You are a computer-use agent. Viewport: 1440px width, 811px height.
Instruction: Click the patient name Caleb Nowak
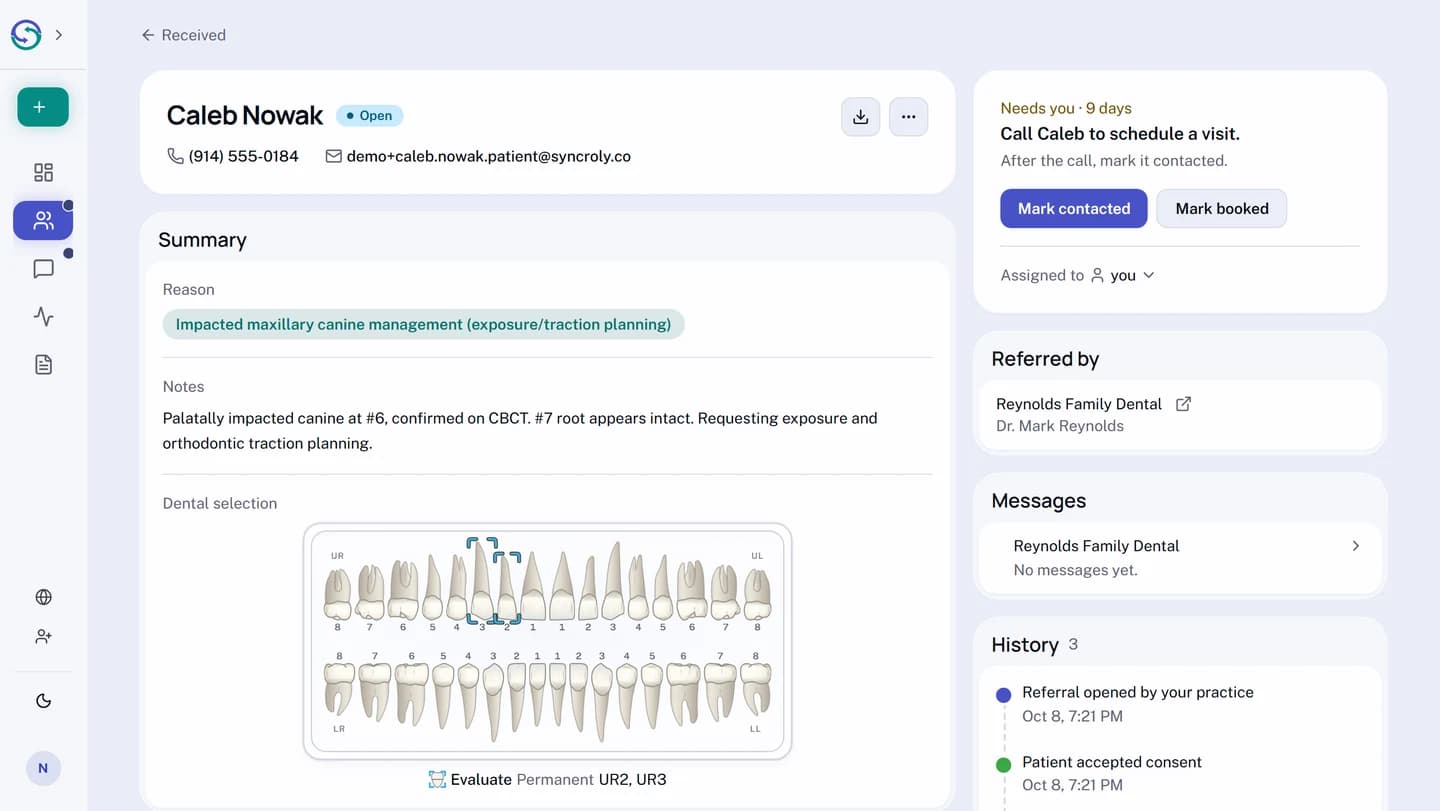[245, 116]
